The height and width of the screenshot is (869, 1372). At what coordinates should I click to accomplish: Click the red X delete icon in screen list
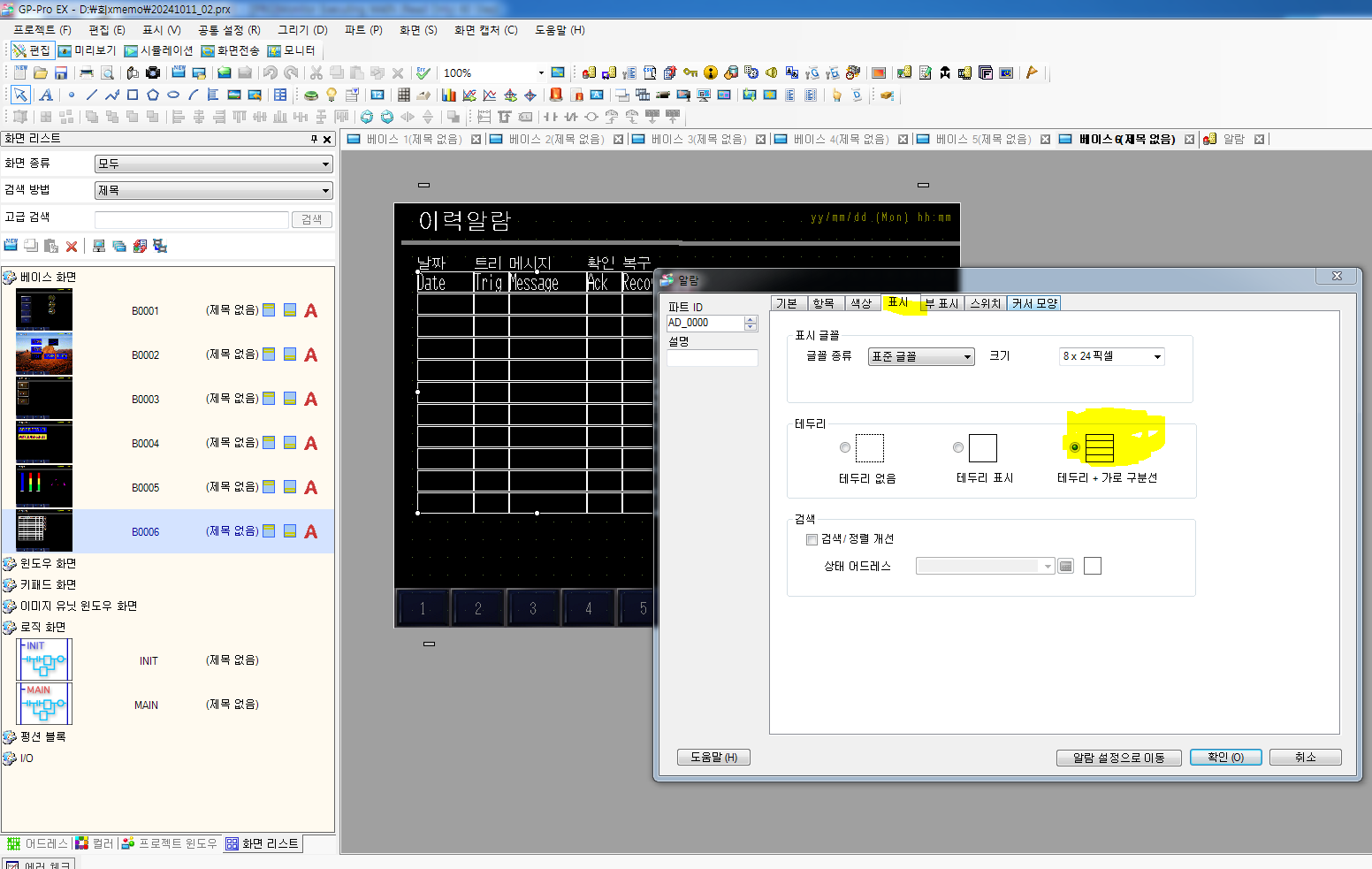click(x=72, y=246)
